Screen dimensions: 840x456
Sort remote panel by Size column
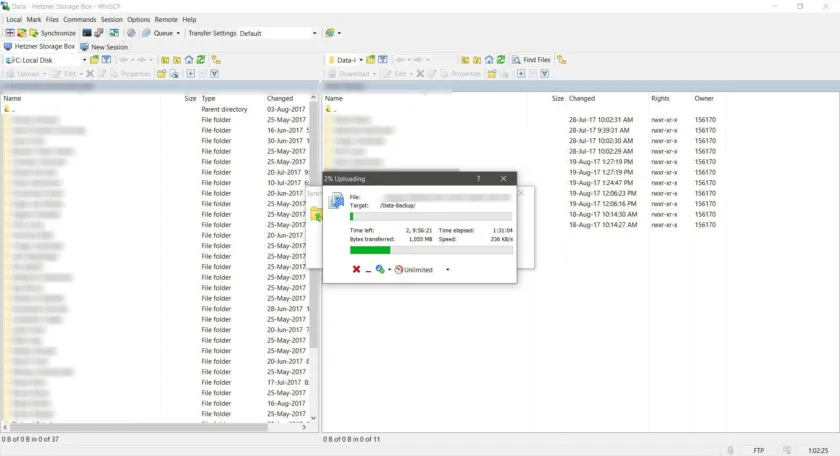click(557, 99)
